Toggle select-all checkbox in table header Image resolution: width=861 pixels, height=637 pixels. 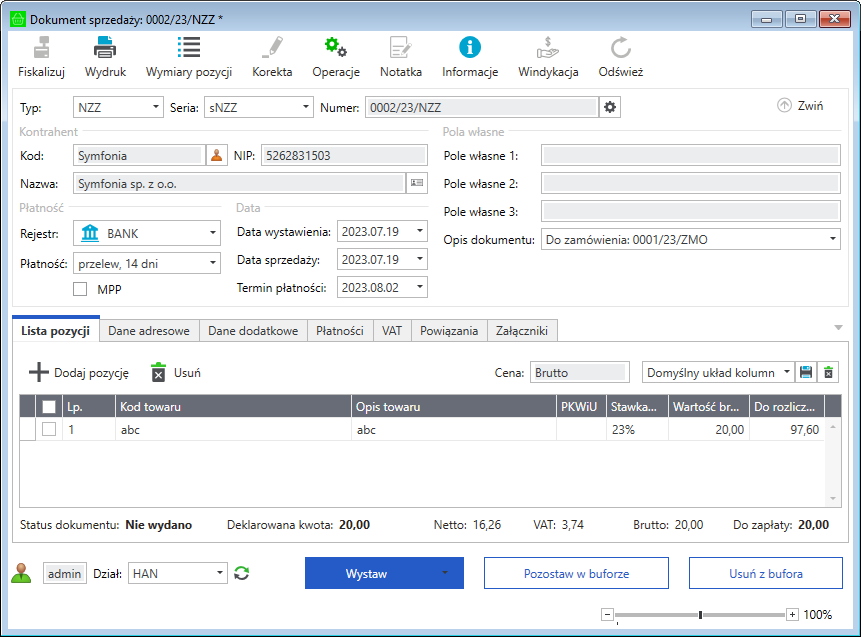pos(49,407)
